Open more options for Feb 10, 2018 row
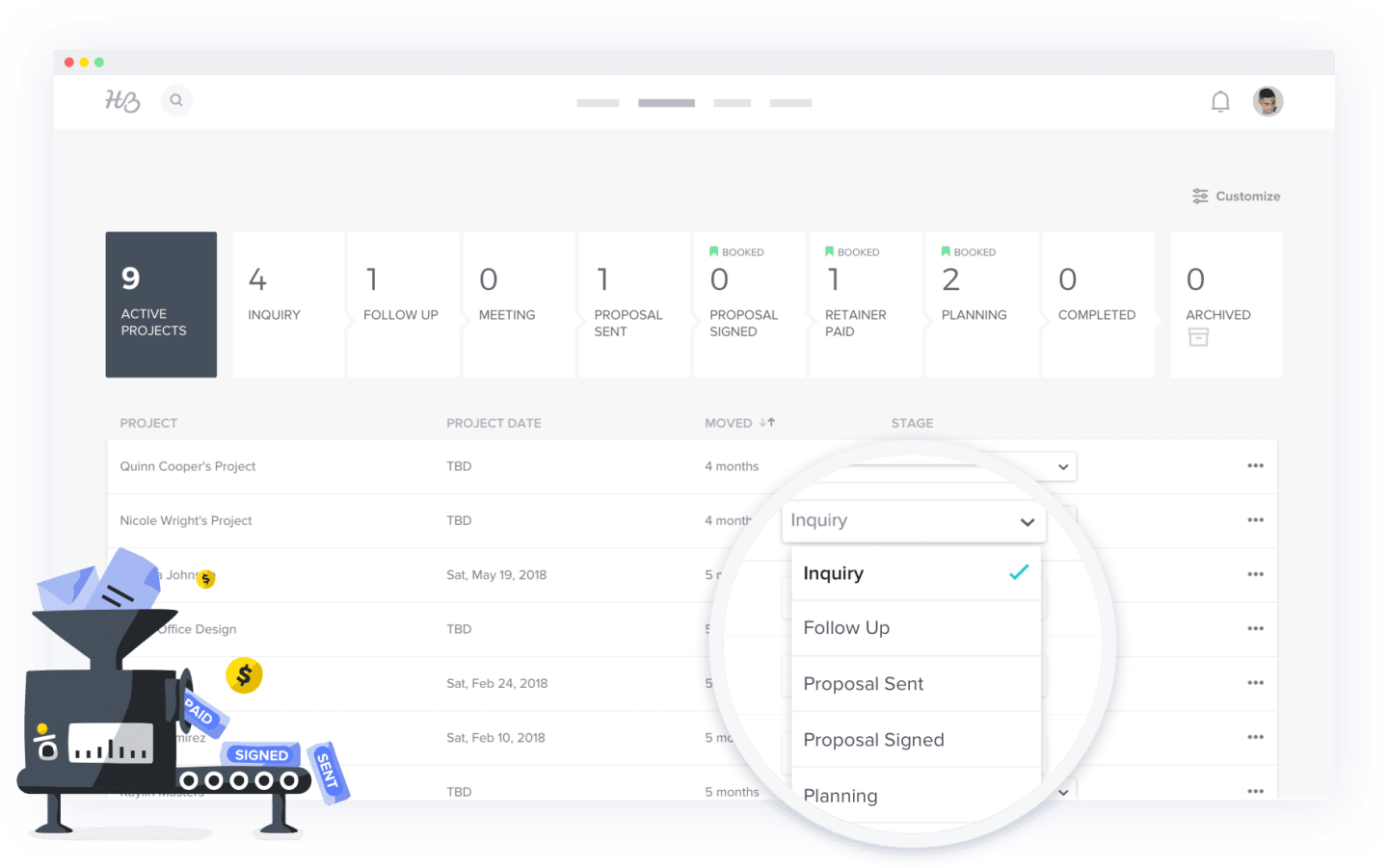 coord(1255,737)
